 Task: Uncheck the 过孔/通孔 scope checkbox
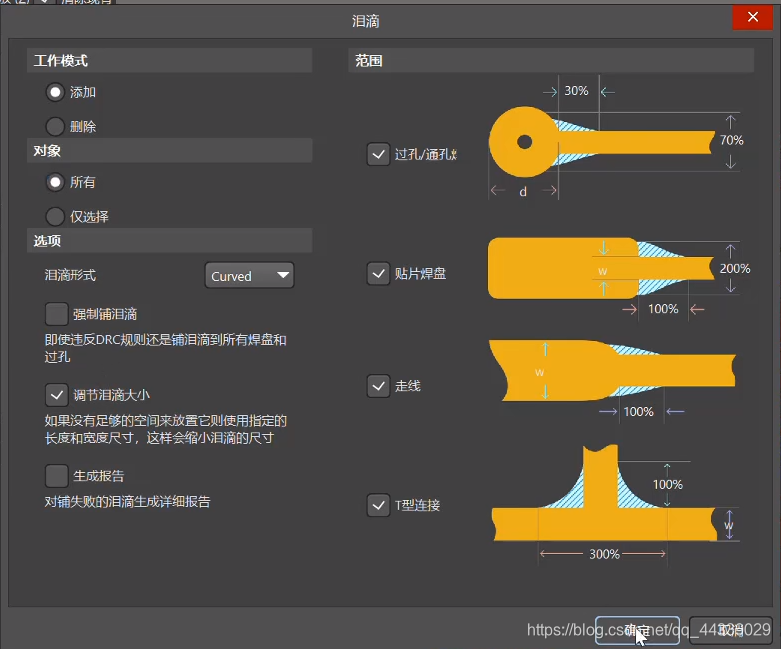378,154
